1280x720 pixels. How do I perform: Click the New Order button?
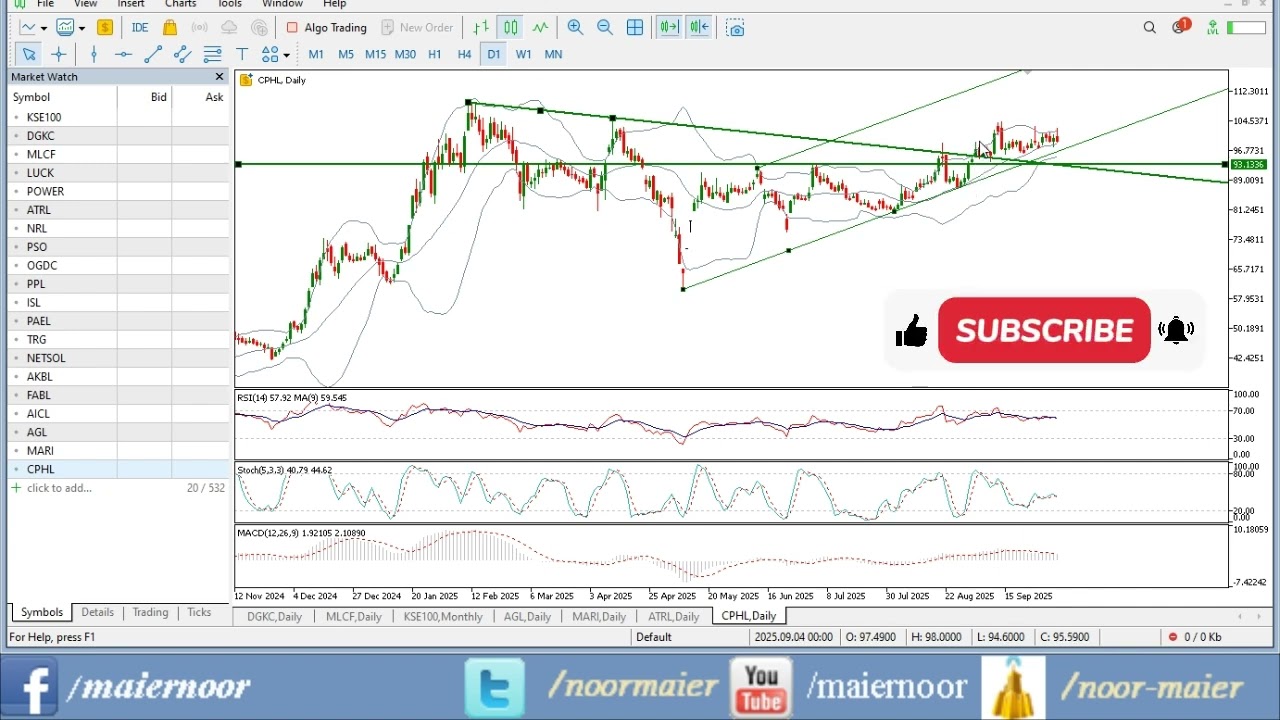(x=417, y=28)
